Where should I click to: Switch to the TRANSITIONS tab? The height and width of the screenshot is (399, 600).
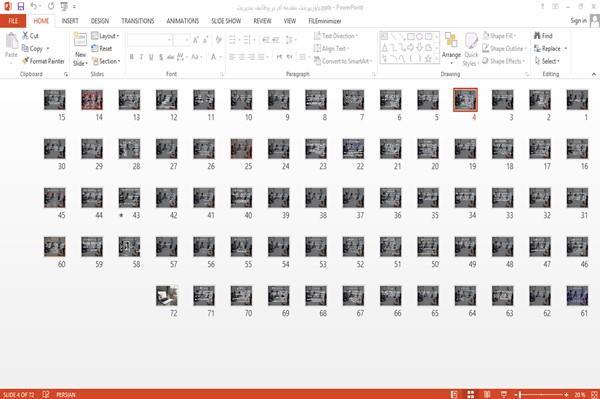[138, 21]
